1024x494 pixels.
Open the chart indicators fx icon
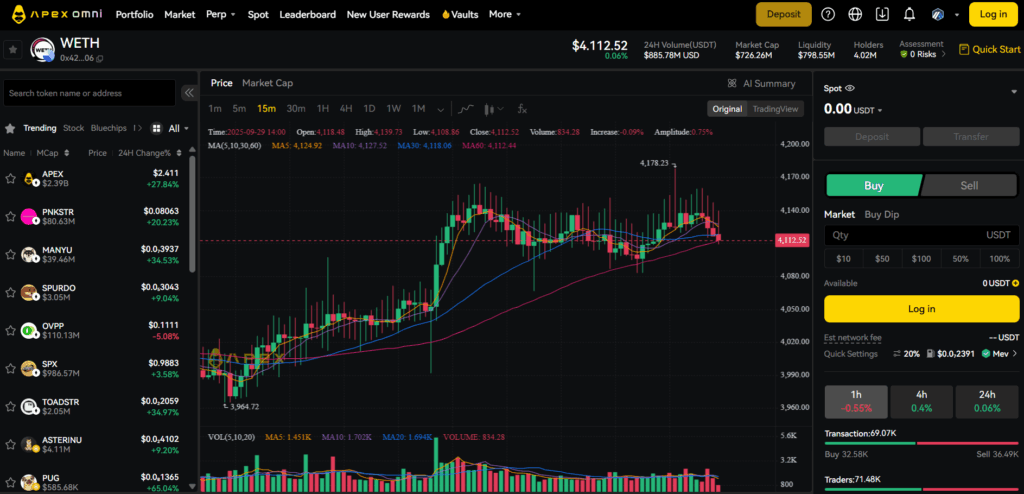[x=522, y=109]
